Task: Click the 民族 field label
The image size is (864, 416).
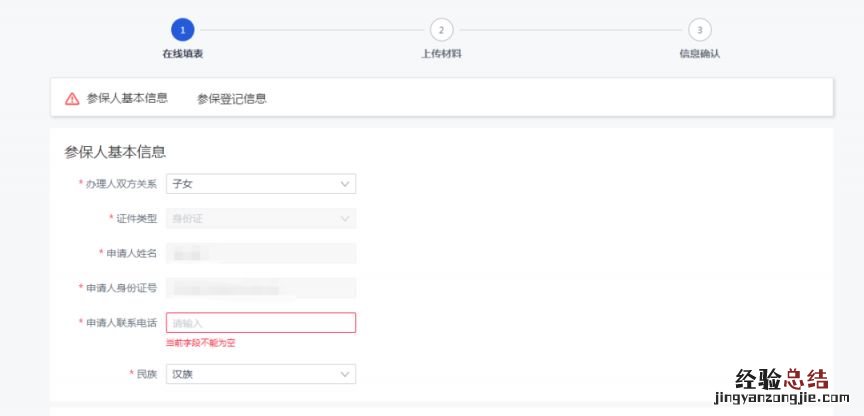Action: [146, 374]
